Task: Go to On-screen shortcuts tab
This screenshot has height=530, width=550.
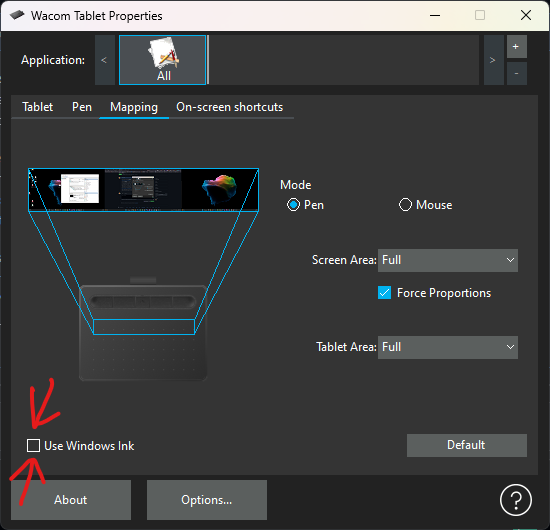Action: 230,107
